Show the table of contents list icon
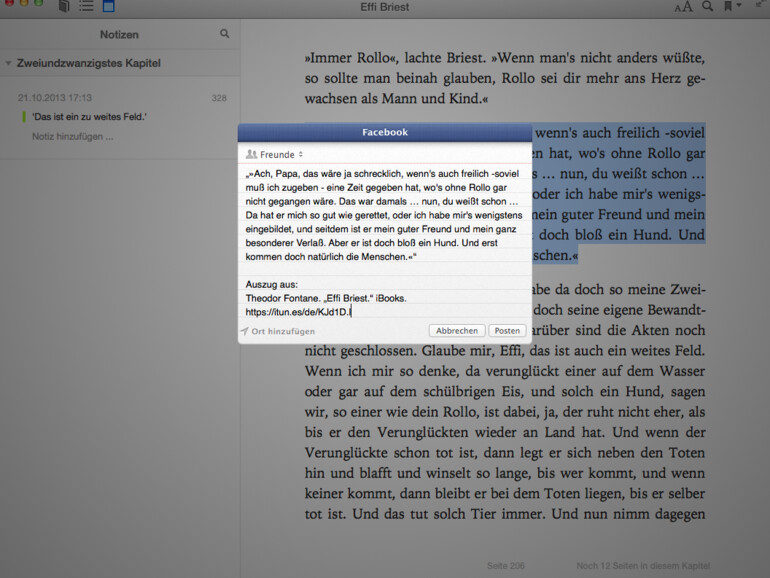Viewport: 770px width, 578px height. point(86,6)
